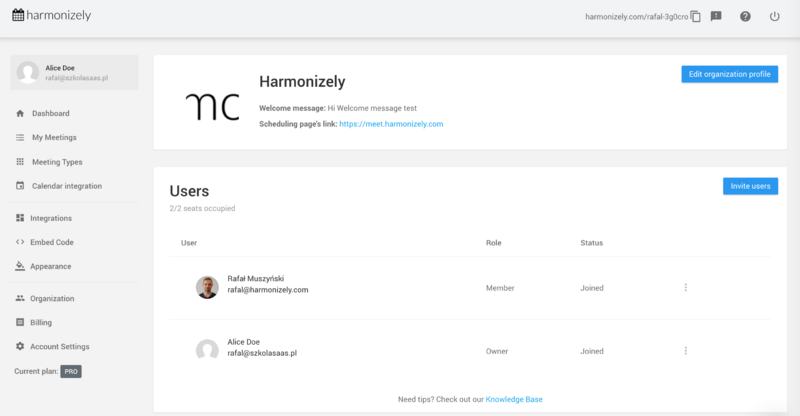Image resolution: width=800 pixels, height=416 pixels.
Task: Open the feedback icon in header
Action: (716, 17)
